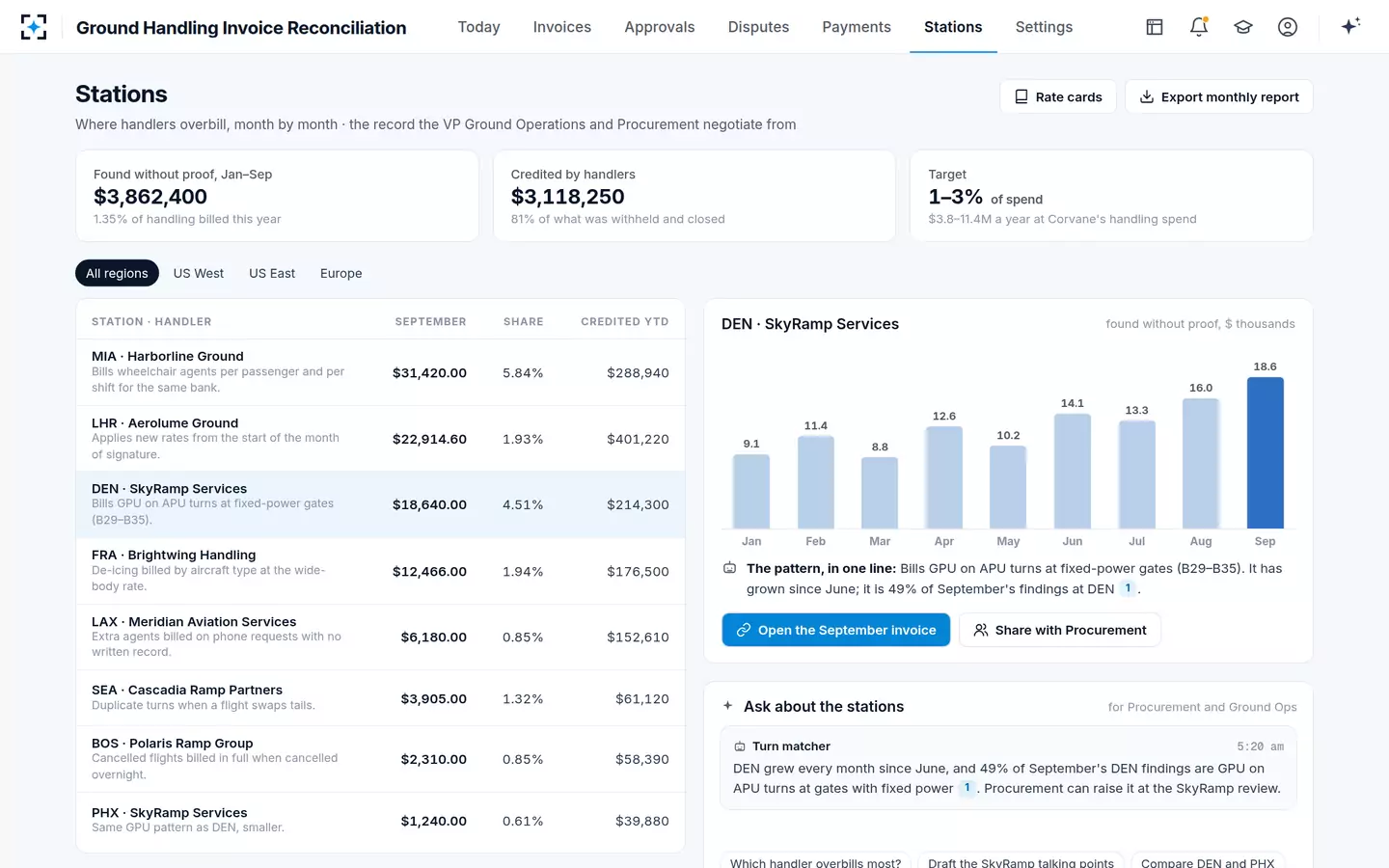The width and height of the screenshot is (1389, 868).
Task: Click citation badge 1 in pattern summary
Action: pos(1128,588)
